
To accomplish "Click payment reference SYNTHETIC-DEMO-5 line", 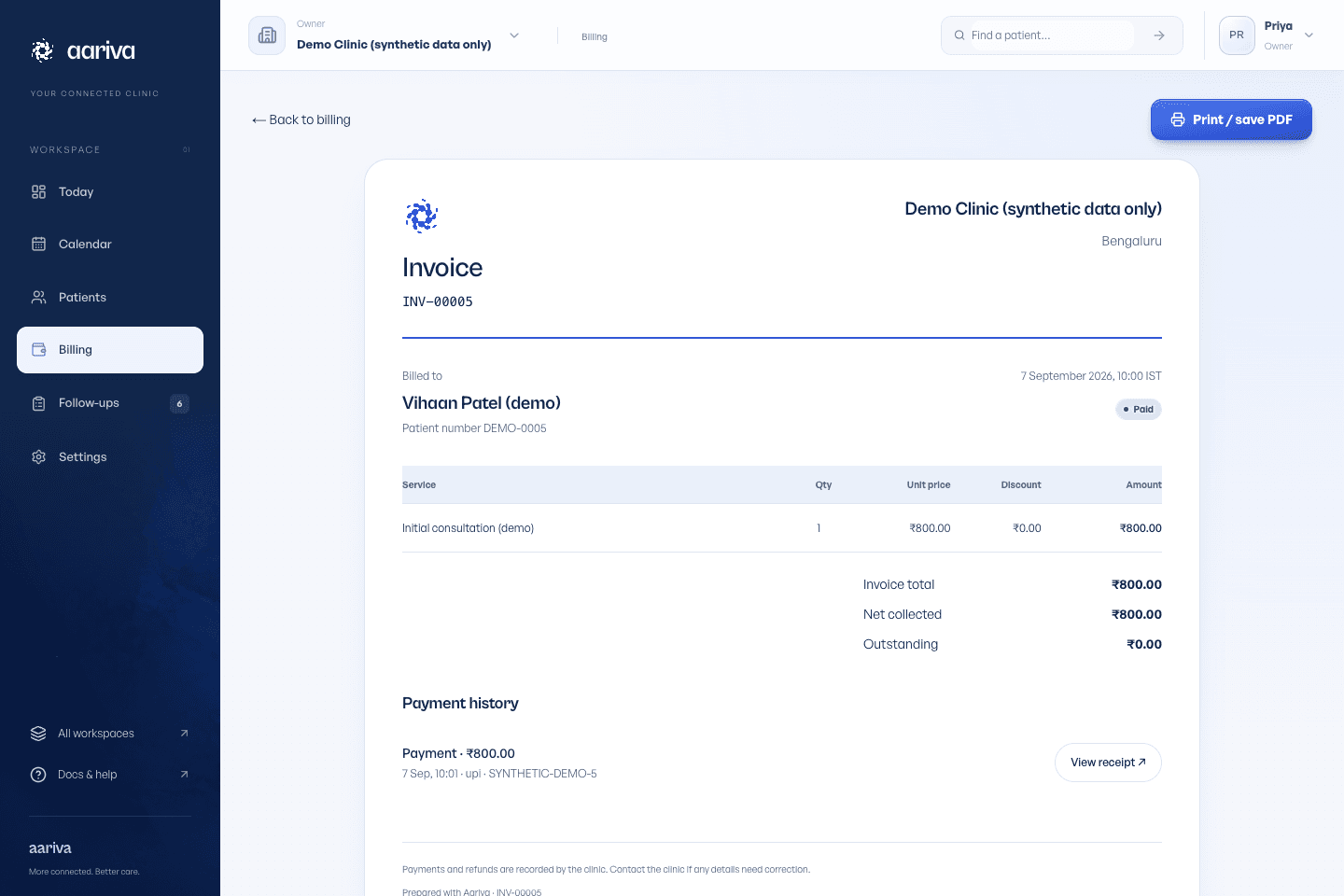I will [499, 774].
